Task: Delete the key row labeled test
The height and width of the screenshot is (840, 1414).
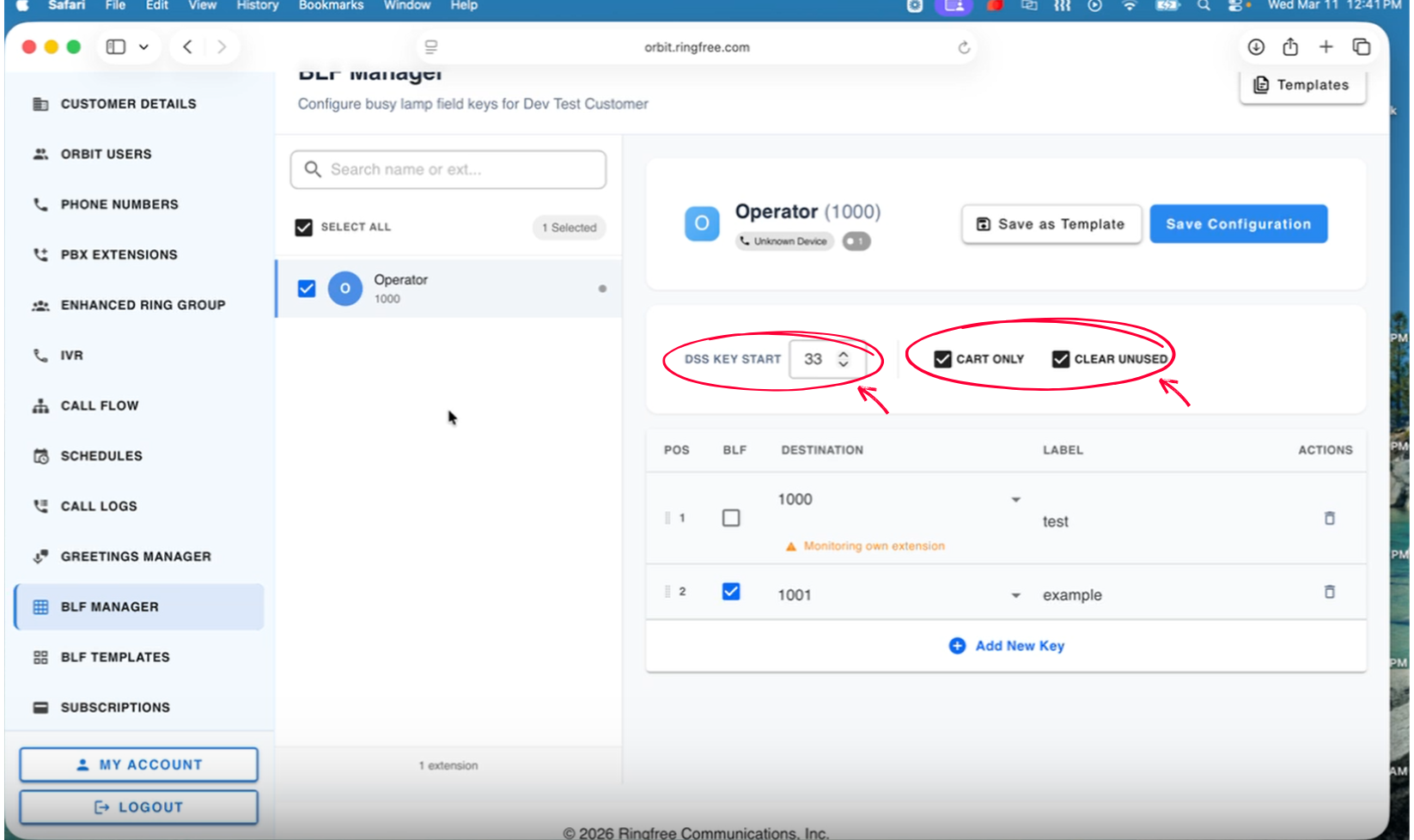Action: coord(1329,518)
